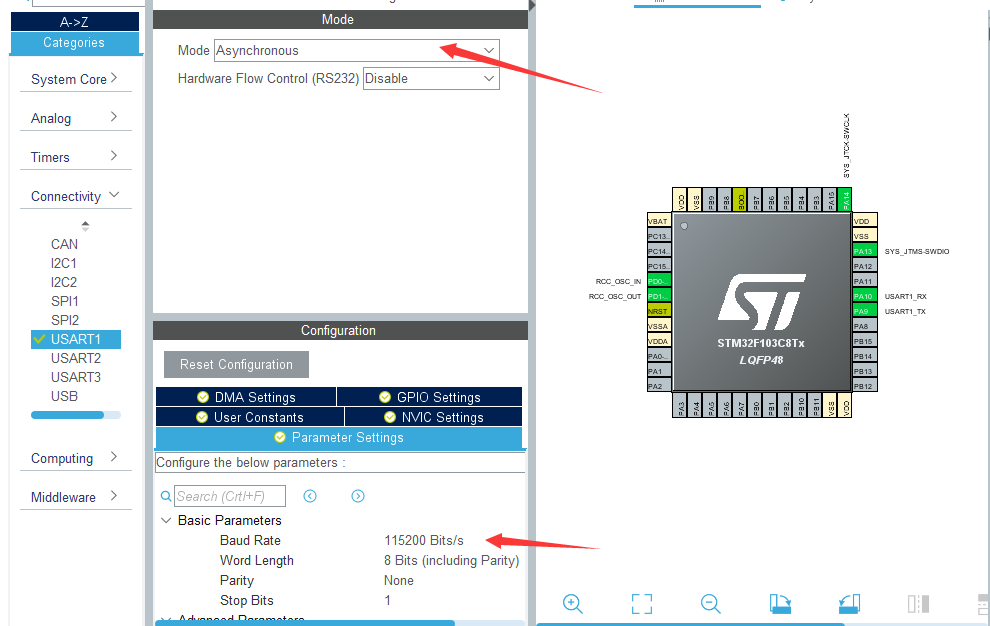
Task: Select USART1 peripheral in the list
Action: click(x=76, y=339)
